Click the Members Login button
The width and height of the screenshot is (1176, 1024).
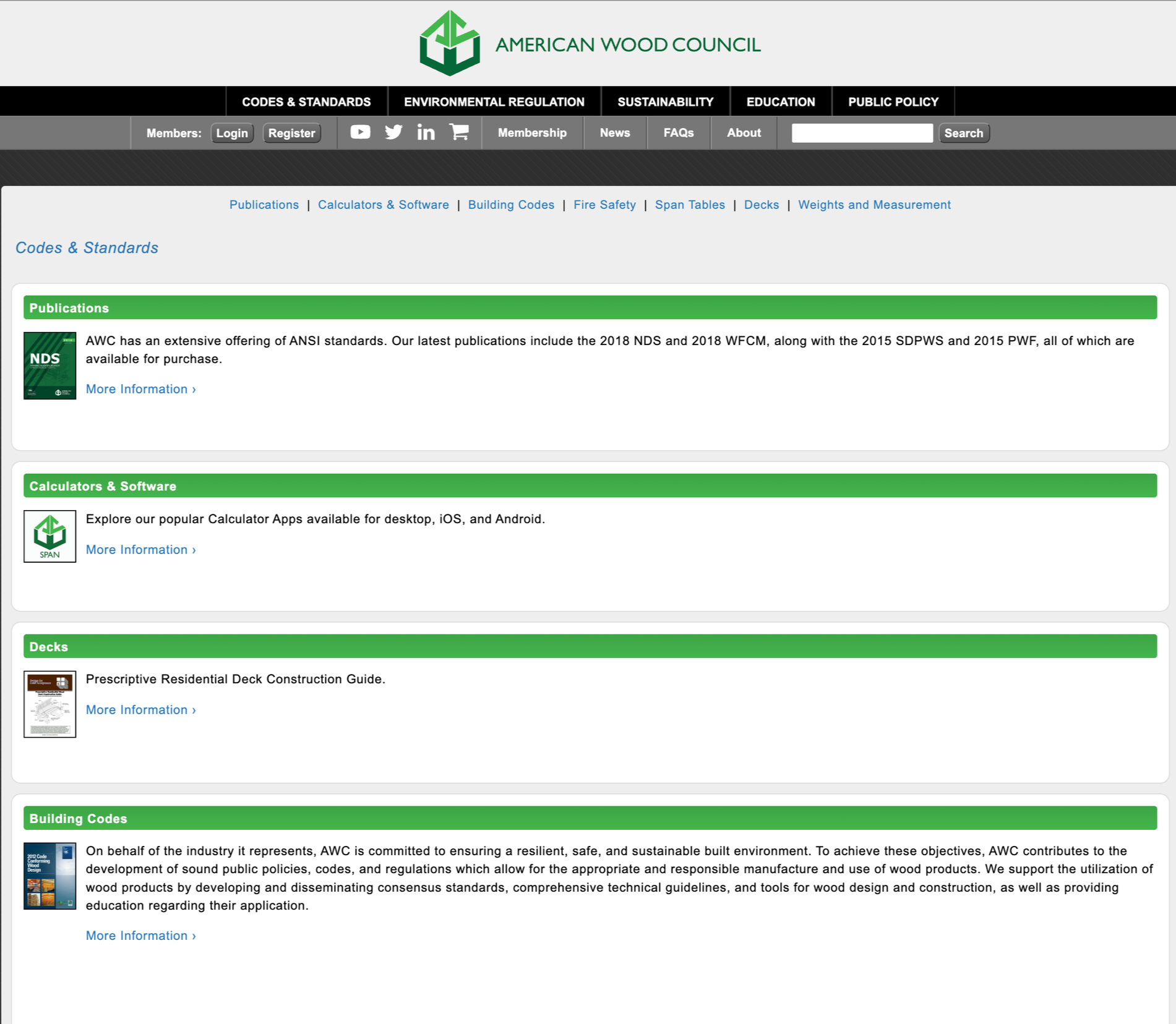232,133
